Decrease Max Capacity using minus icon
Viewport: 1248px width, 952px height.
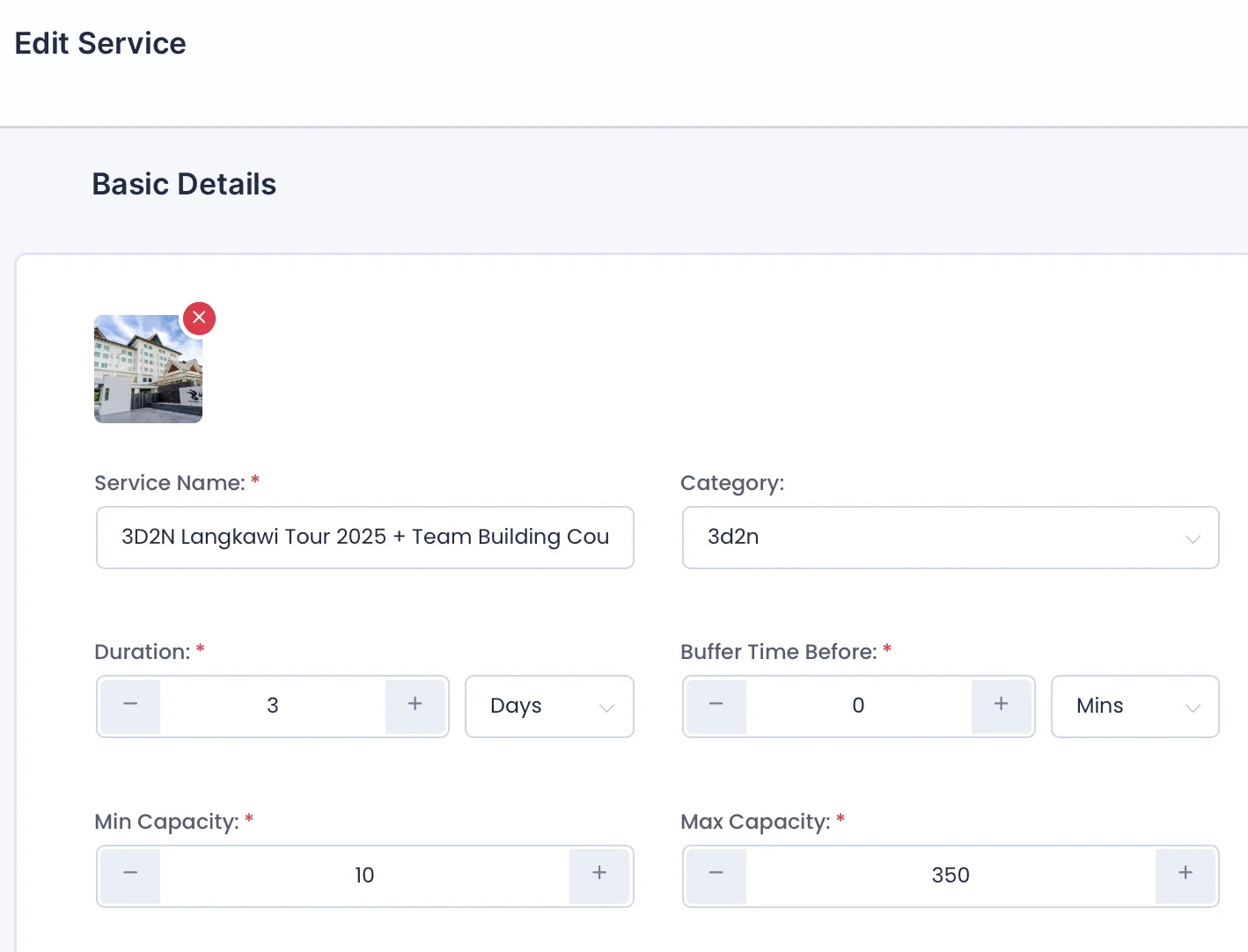tap(716, 875)
